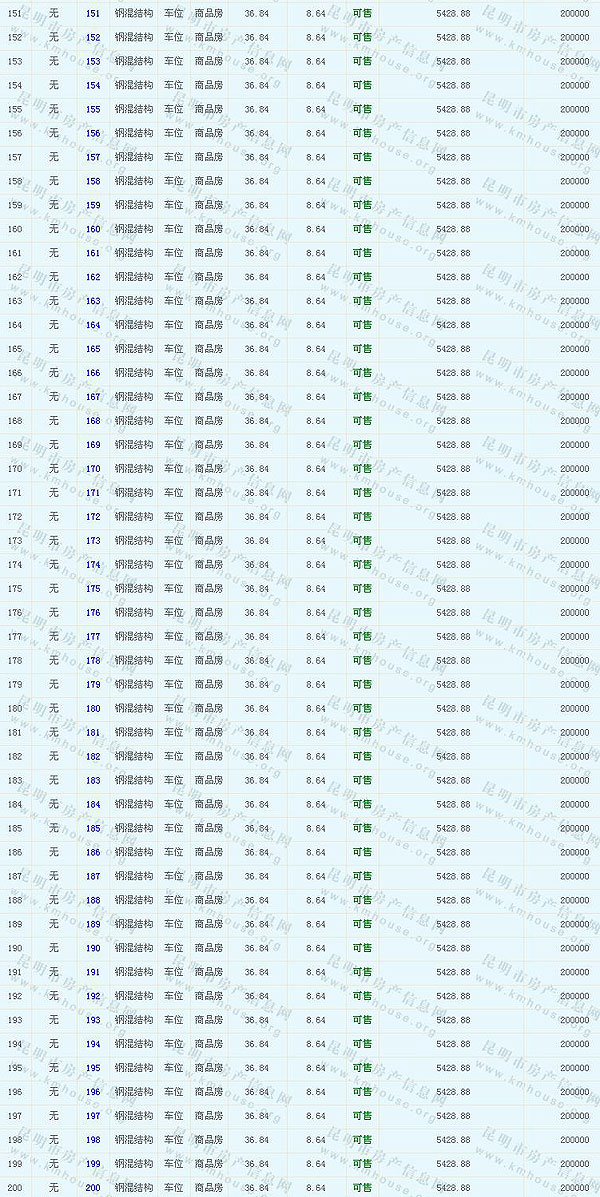This screenshot has height=1197, width=600.
Task: Open the blue 166 parking unit link
Action: (x=93, y=374)
